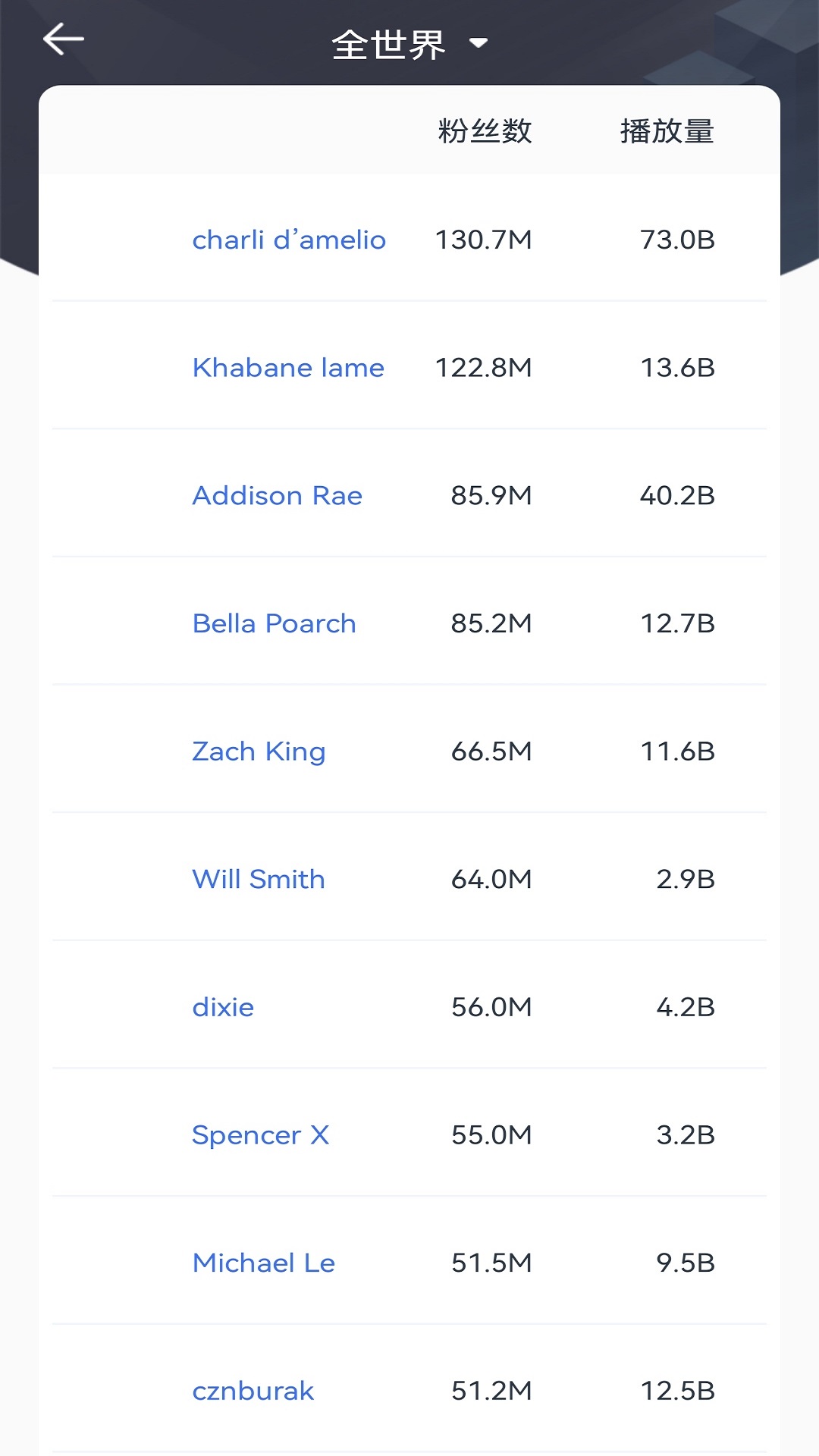Screen dimensions: 819x1456
Task: Open Zach King profile link
Action: tap(259, 752)
